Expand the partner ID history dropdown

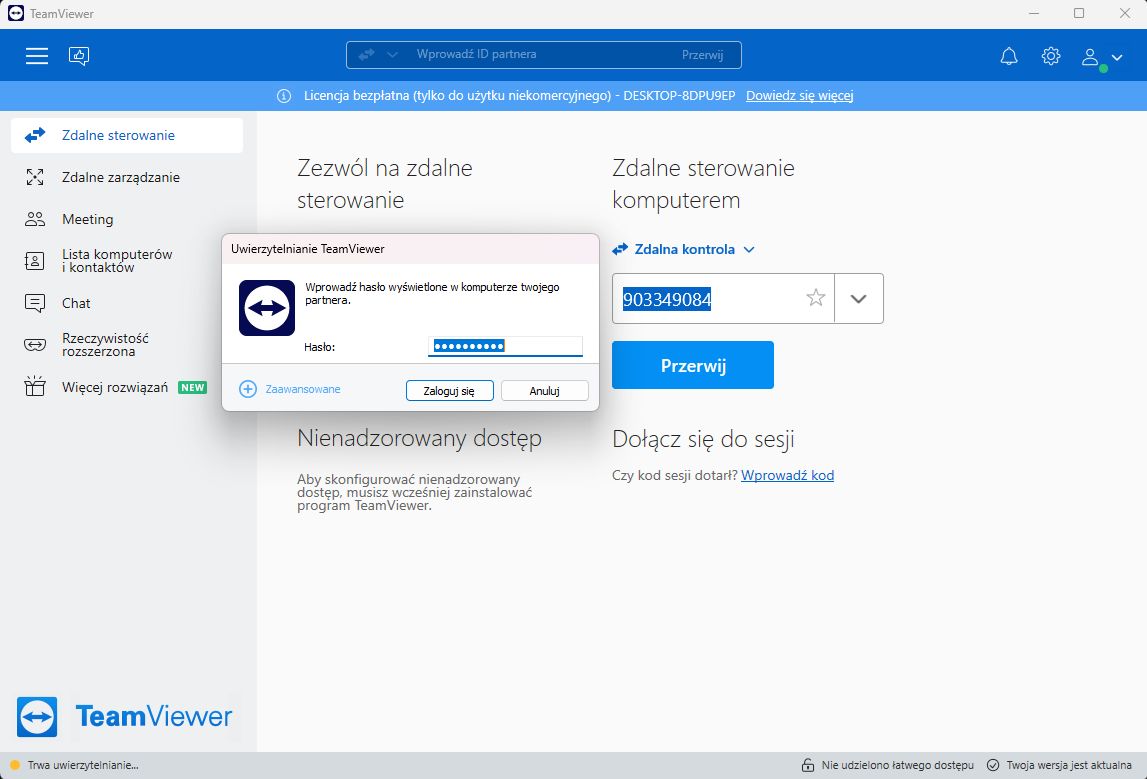[x=859, y=298]
